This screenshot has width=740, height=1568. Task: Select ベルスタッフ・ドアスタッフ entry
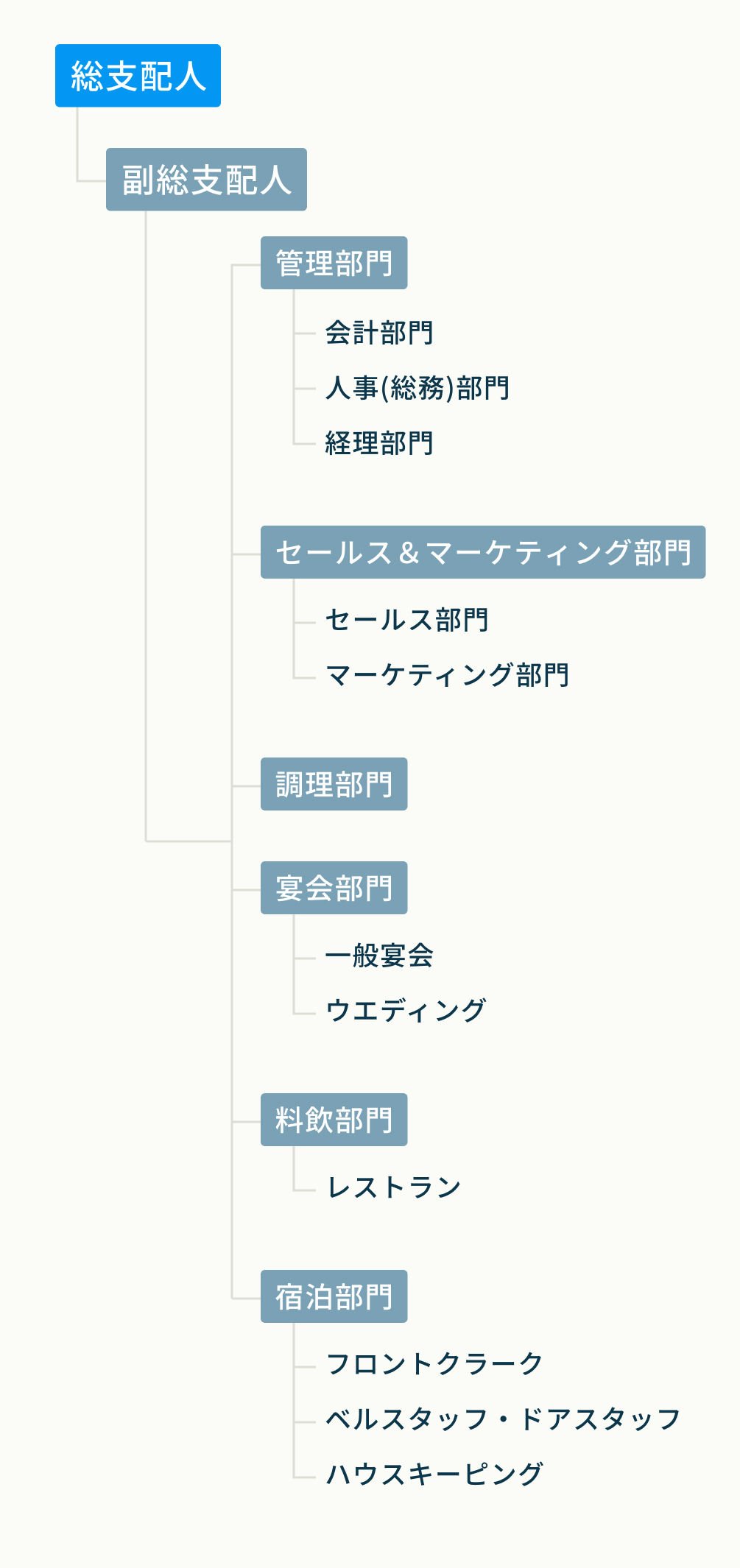click(504, 1419)
